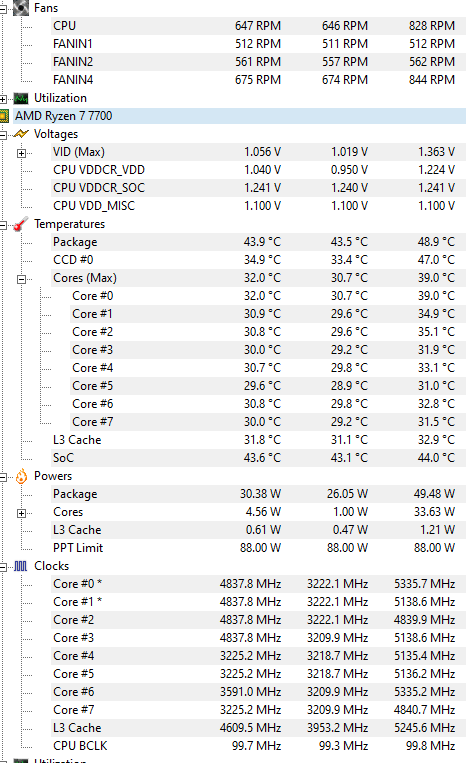Select the CPU VDDCR_SOC voltage row

click(x=258, y=188)
